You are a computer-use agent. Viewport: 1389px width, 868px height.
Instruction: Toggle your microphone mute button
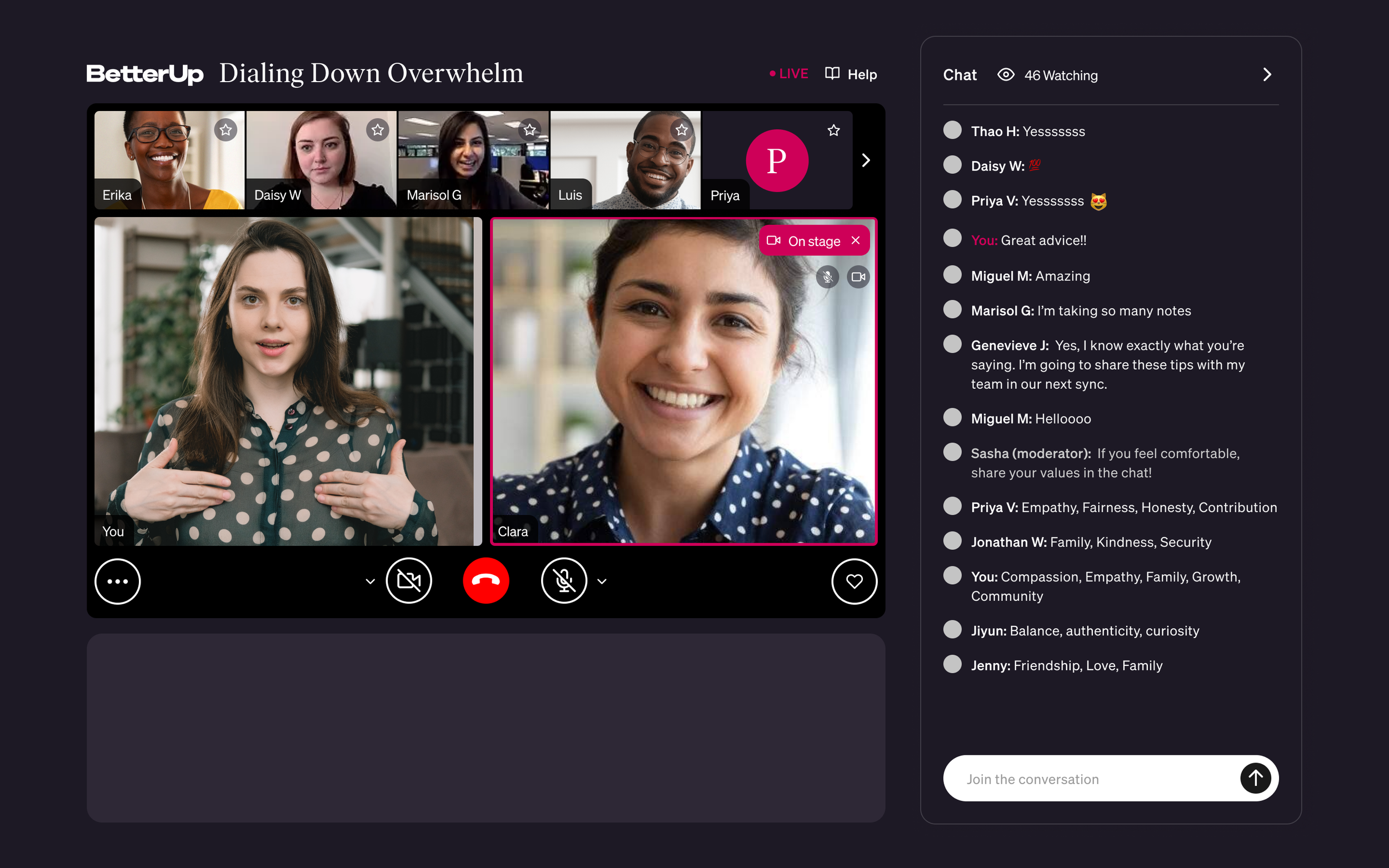[x=564, y=581]
